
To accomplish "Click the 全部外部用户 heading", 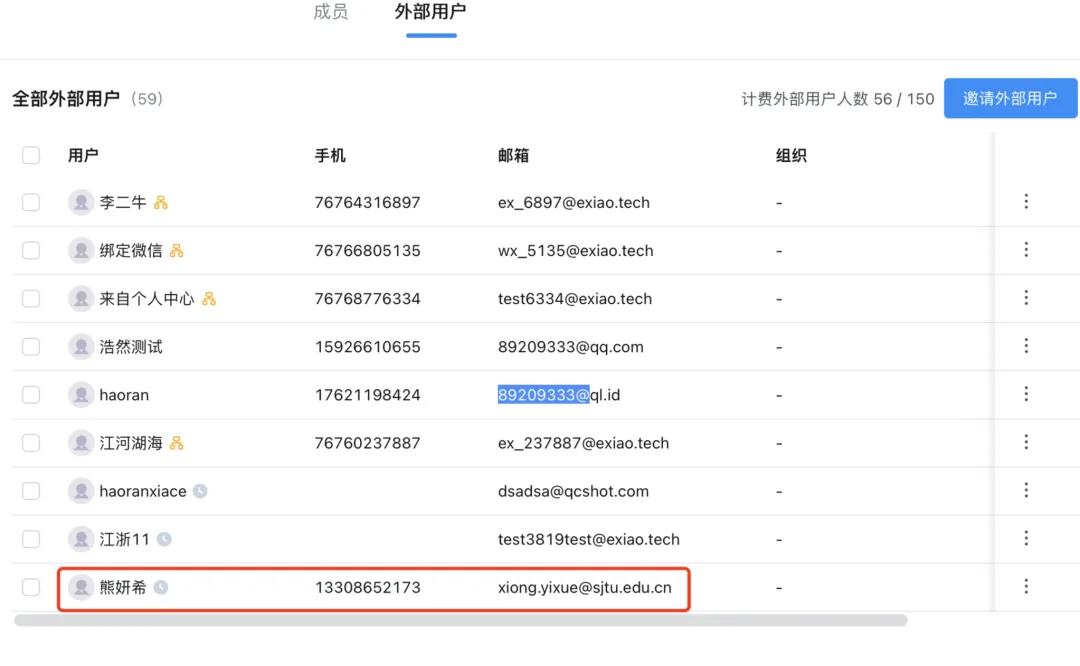I will pyautogui.click(x=66, y=98).
